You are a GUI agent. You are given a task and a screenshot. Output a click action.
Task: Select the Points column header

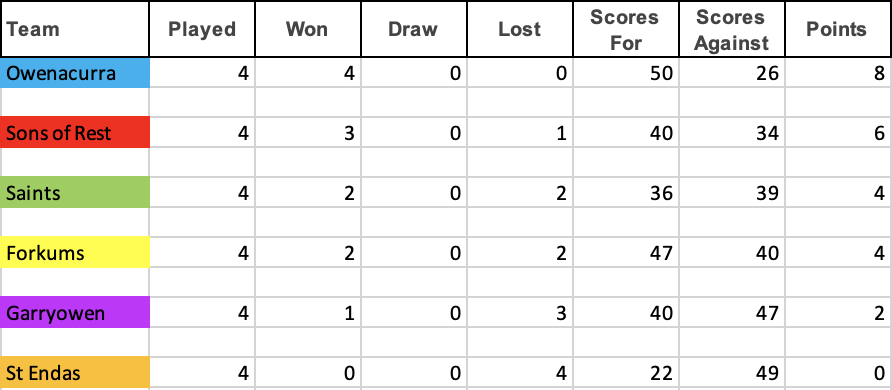click(838, 29)
